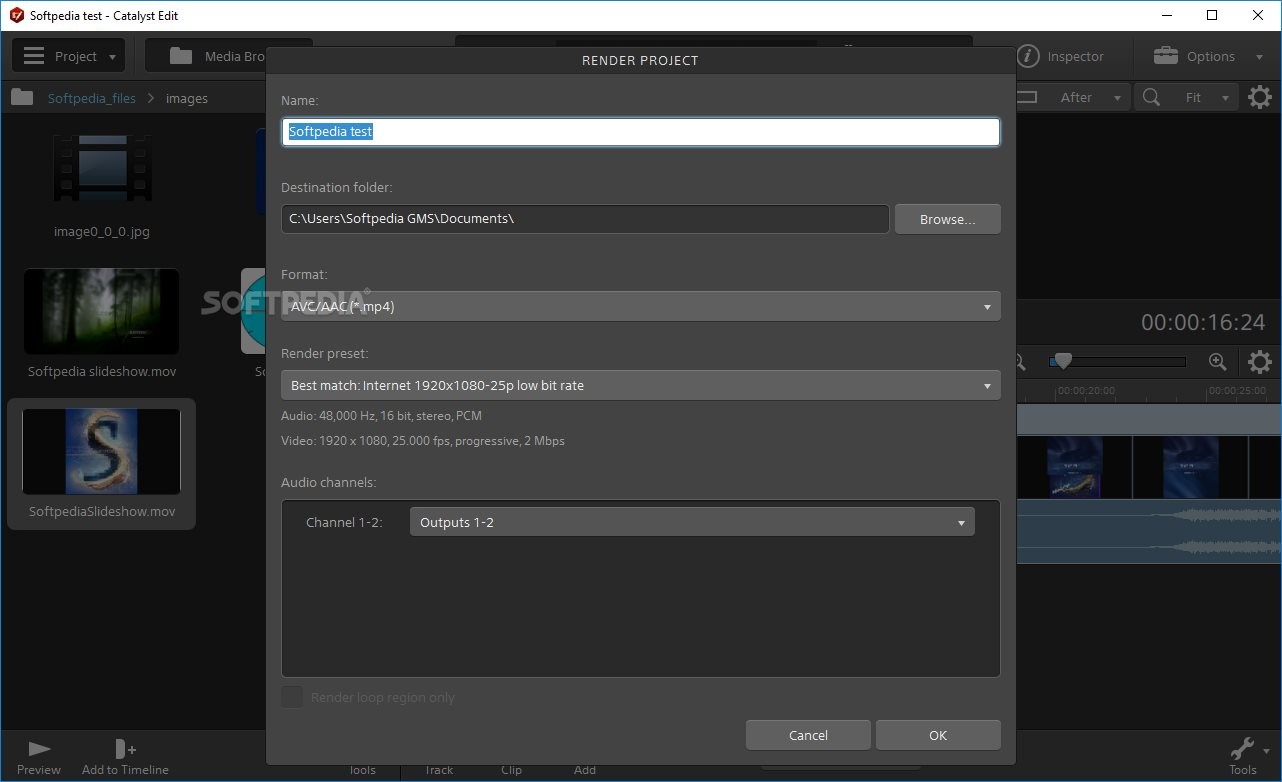Screen dimensions: 1282x782
Task: Click the Add to Timeline icon
Action: 125,749
